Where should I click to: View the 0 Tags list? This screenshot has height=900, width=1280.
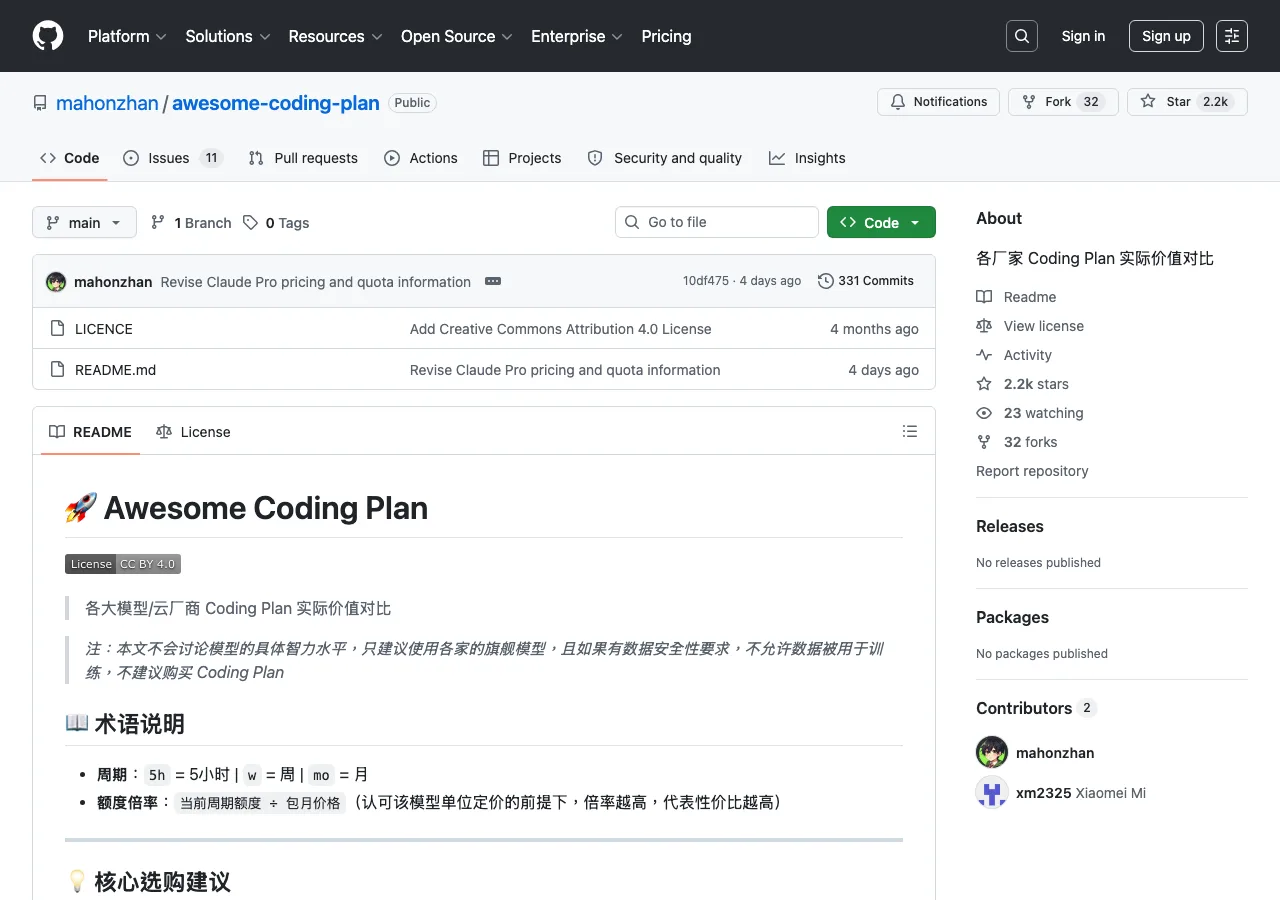(x=276, y=223)
